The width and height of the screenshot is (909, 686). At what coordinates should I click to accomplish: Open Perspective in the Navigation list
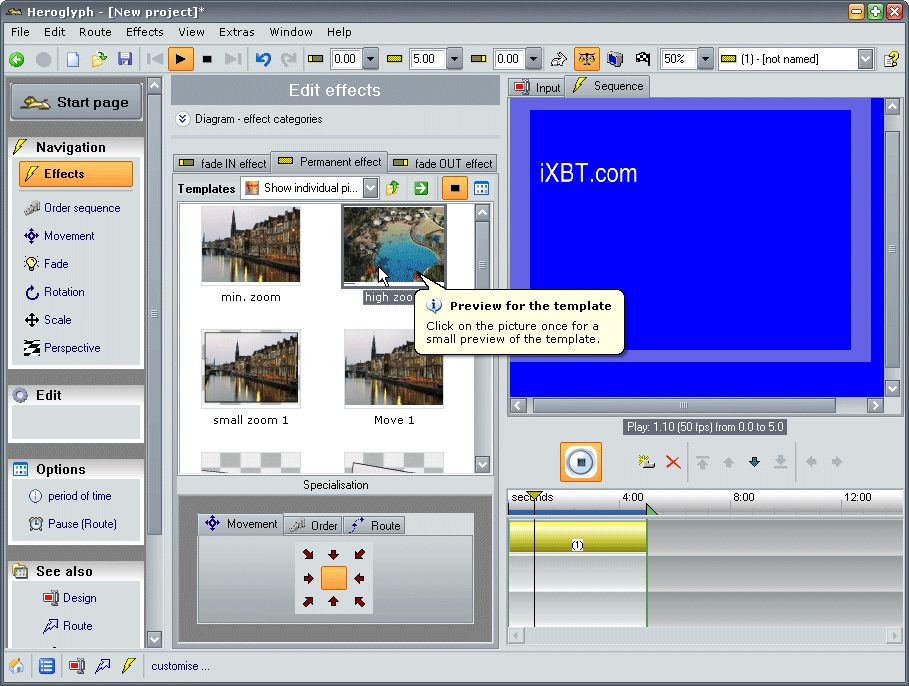click(62, 348)
